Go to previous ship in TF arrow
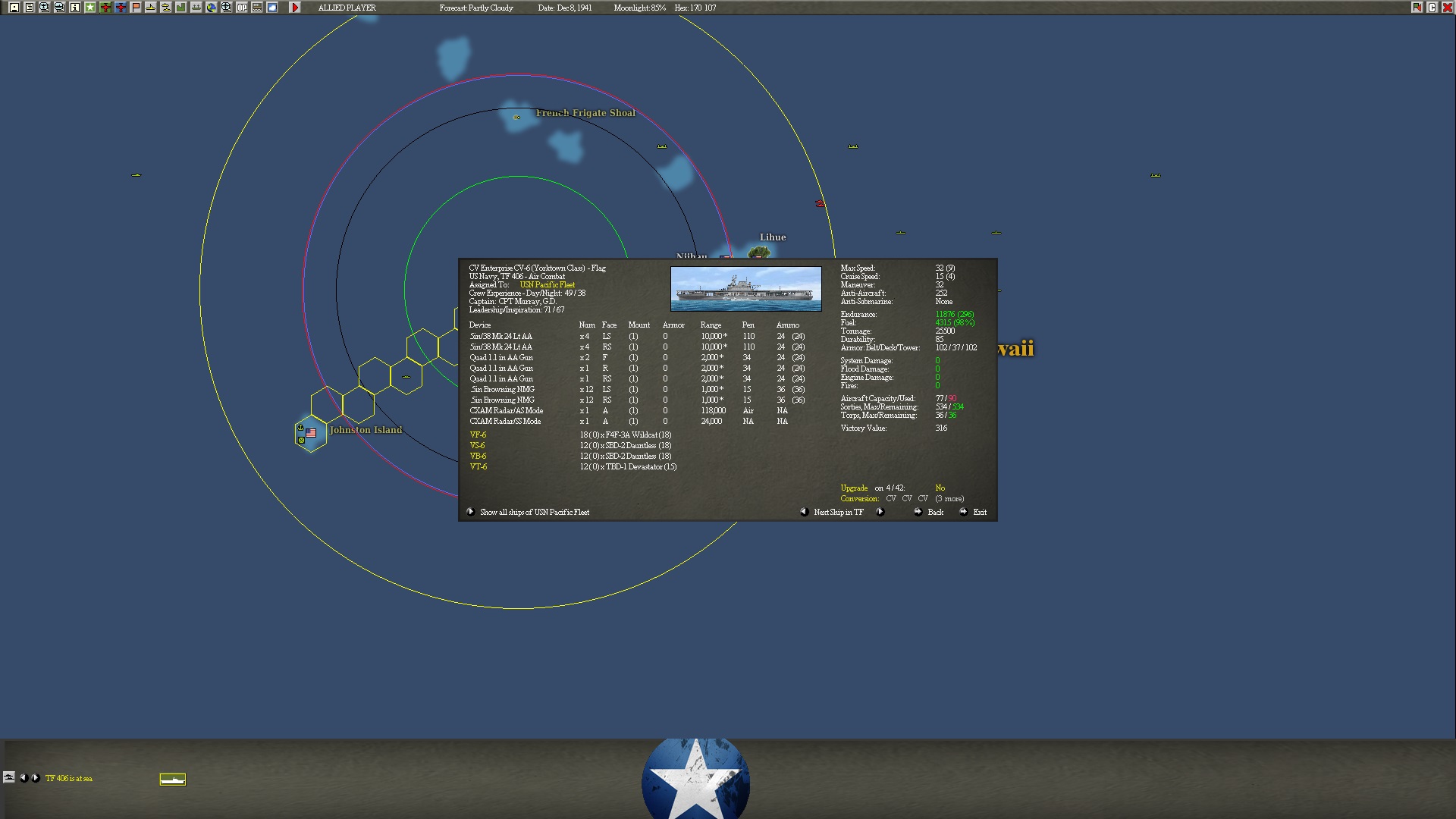Image resolution: width=1456 pixels, height=819 pixels. click(x=804, y=512)
